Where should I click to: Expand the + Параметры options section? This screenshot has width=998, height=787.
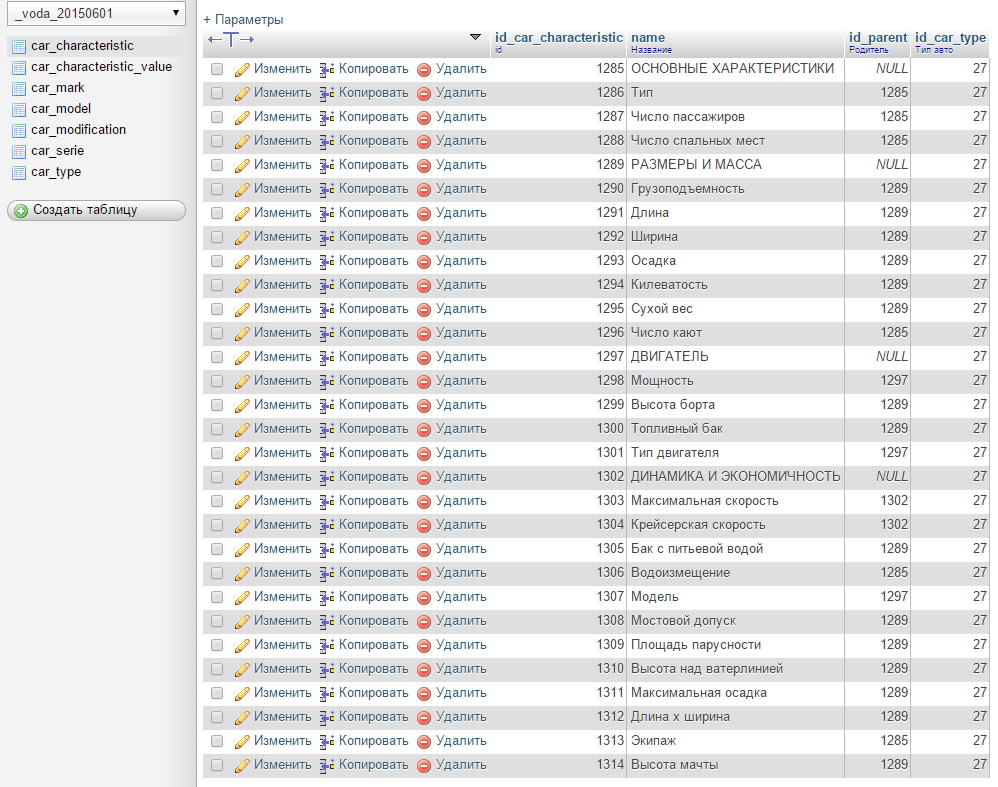pyautogui.click(x=243, y=20)
